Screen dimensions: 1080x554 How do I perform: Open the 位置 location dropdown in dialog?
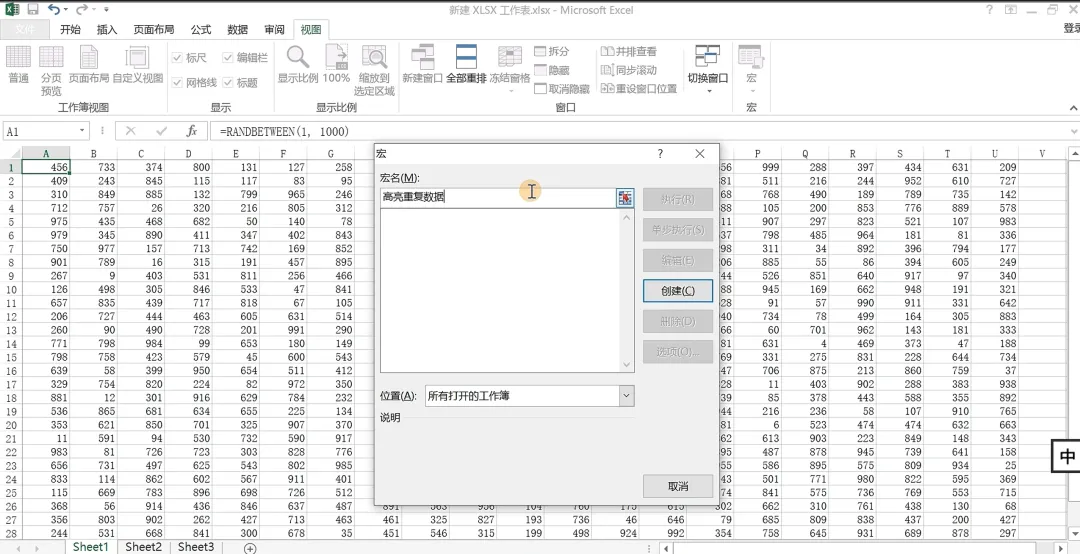pos(626,396)
